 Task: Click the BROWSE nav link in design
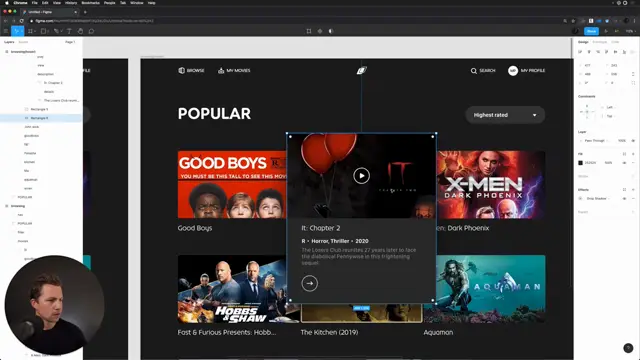coord(196,71)
